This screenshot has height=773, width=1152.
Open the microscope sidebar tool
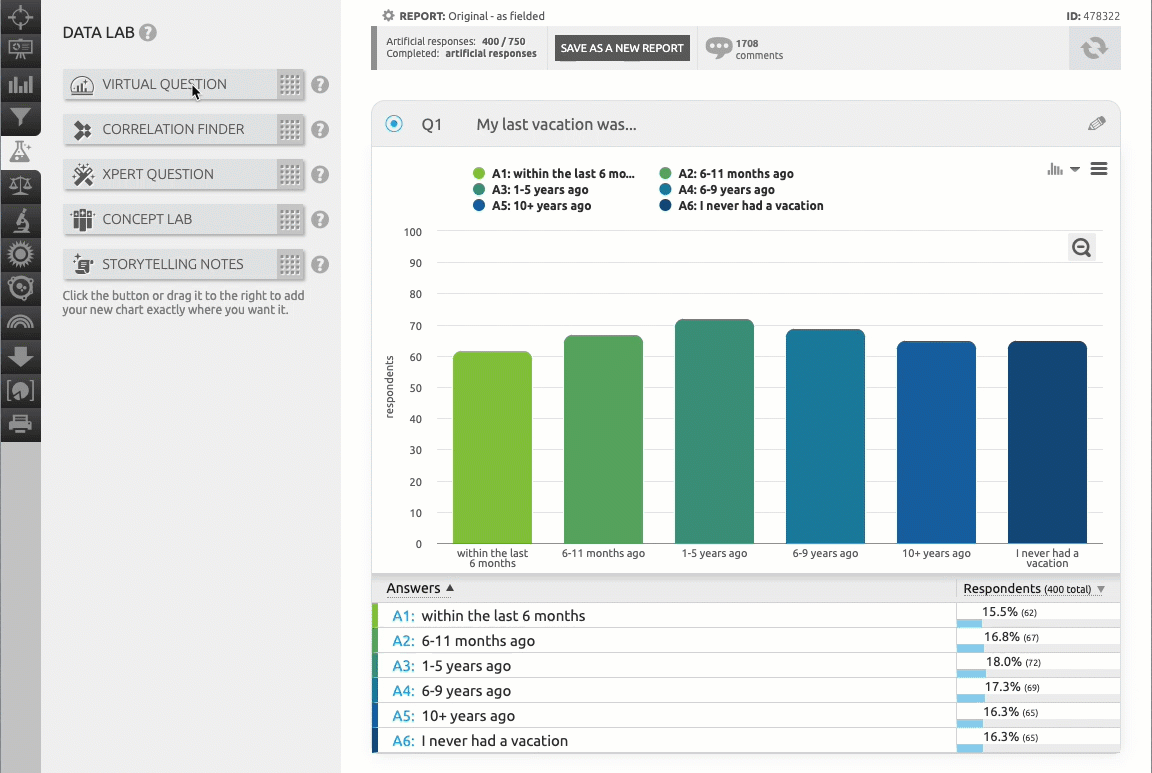tap(20, 220)
